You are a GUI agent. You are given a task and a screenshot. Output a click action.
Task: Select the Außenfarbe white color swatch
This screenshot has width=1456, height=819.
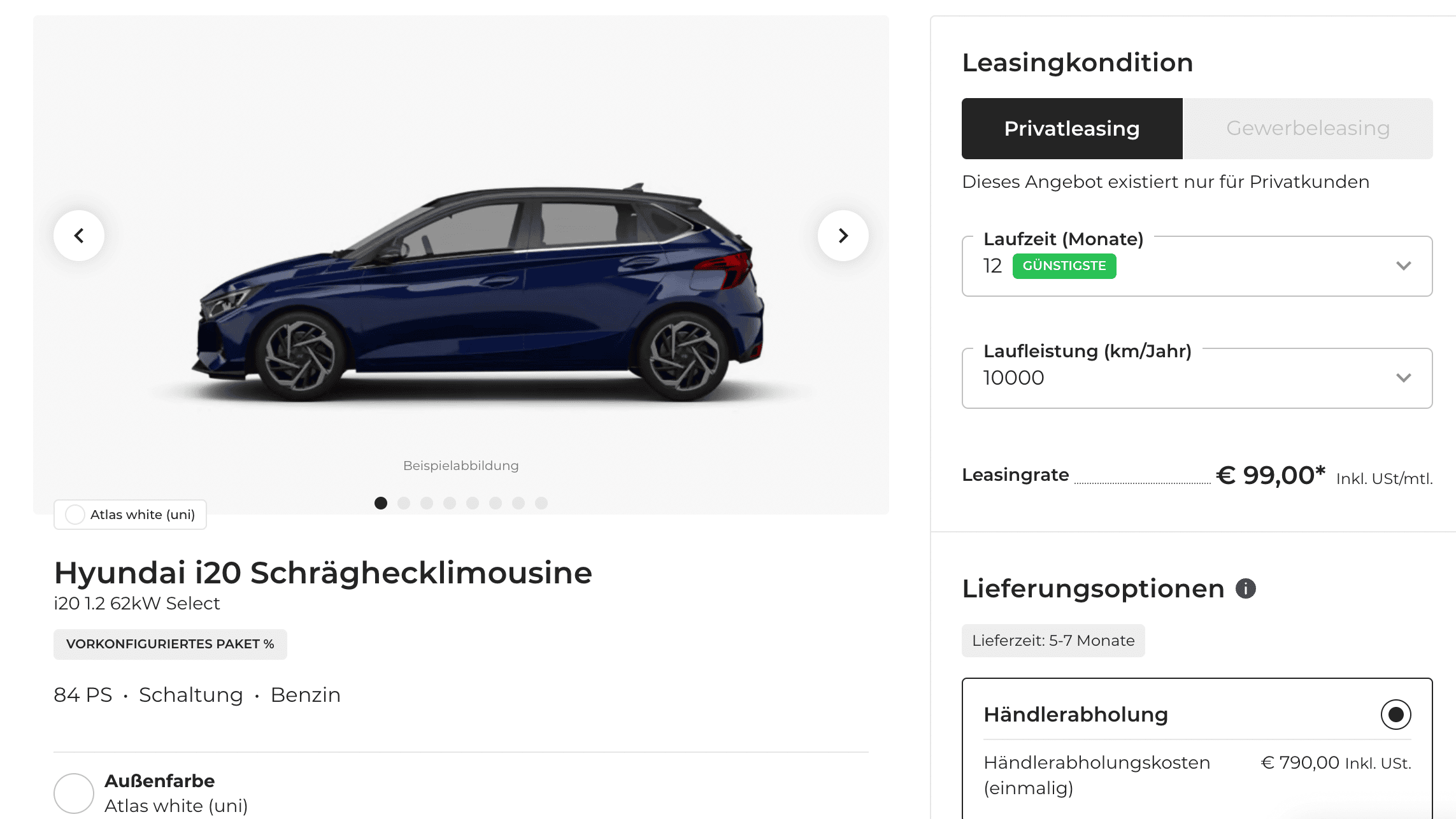(x=74, y=794)
